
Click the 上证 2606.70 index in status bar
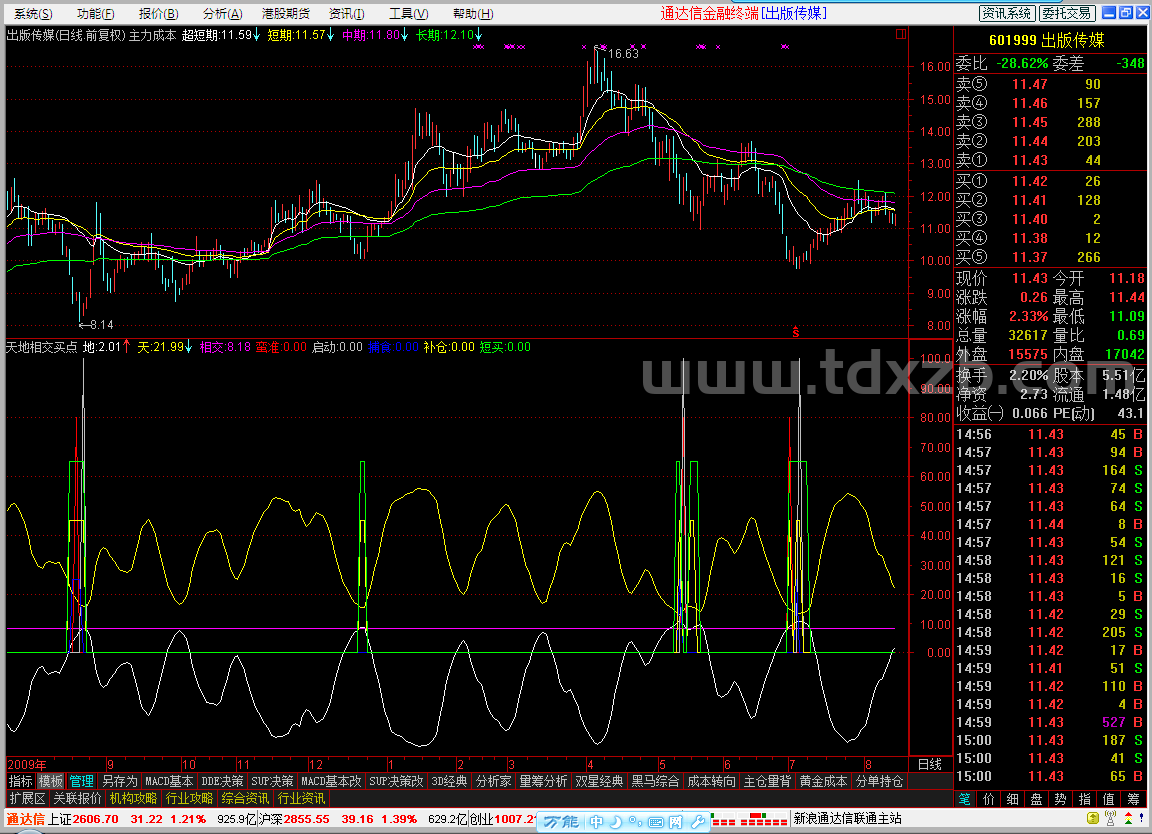83,819
